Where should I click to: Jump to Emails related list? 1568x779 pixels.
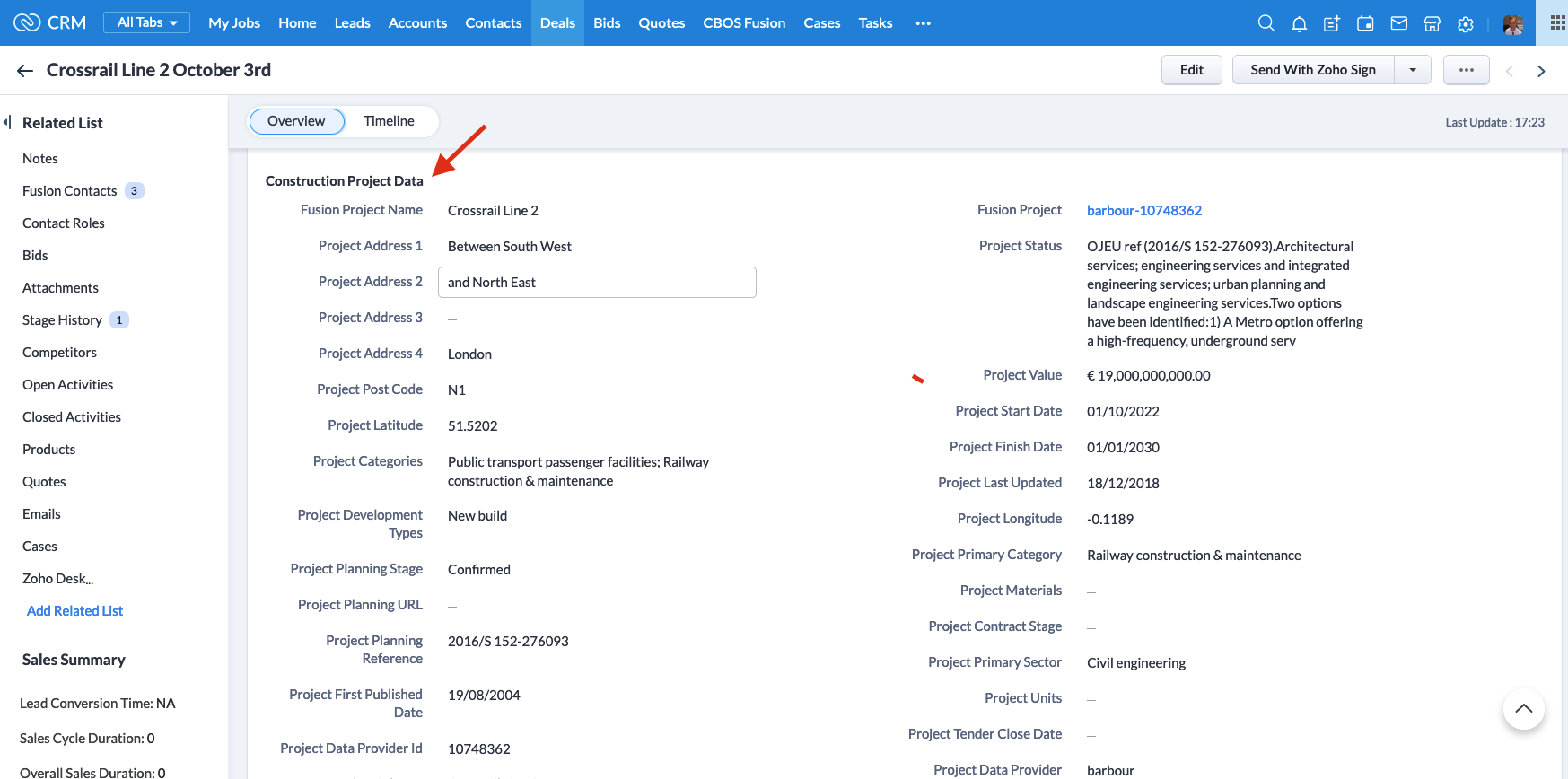tap(41, 514)
